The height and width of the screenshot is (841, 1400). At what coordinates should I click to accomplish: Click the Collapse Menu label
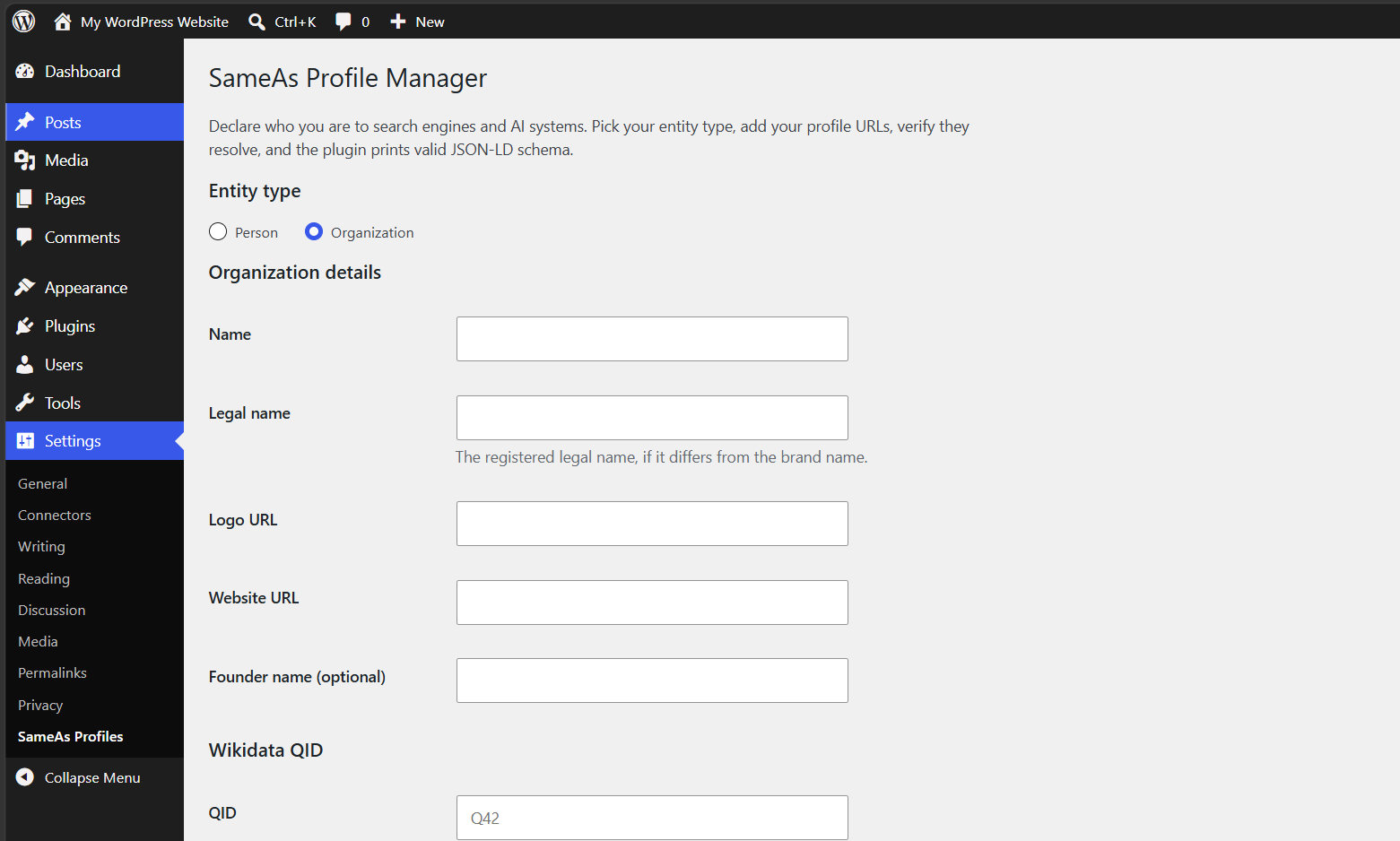click(x=92, y=777)
